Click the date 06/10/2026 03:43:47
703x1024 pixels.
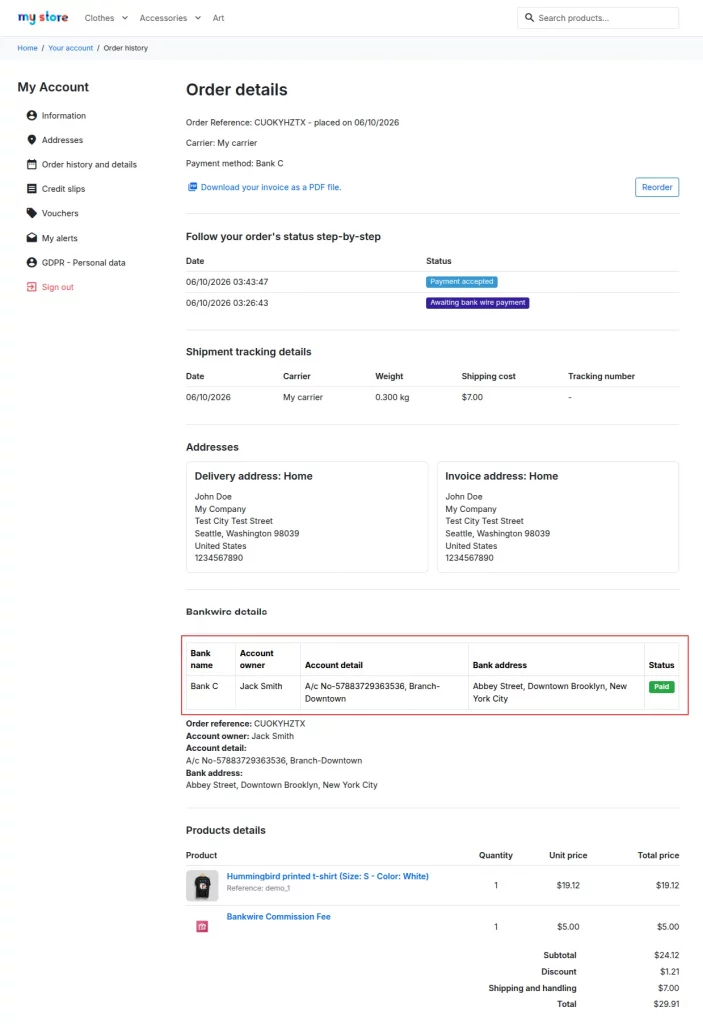click(x=227, y=282)
